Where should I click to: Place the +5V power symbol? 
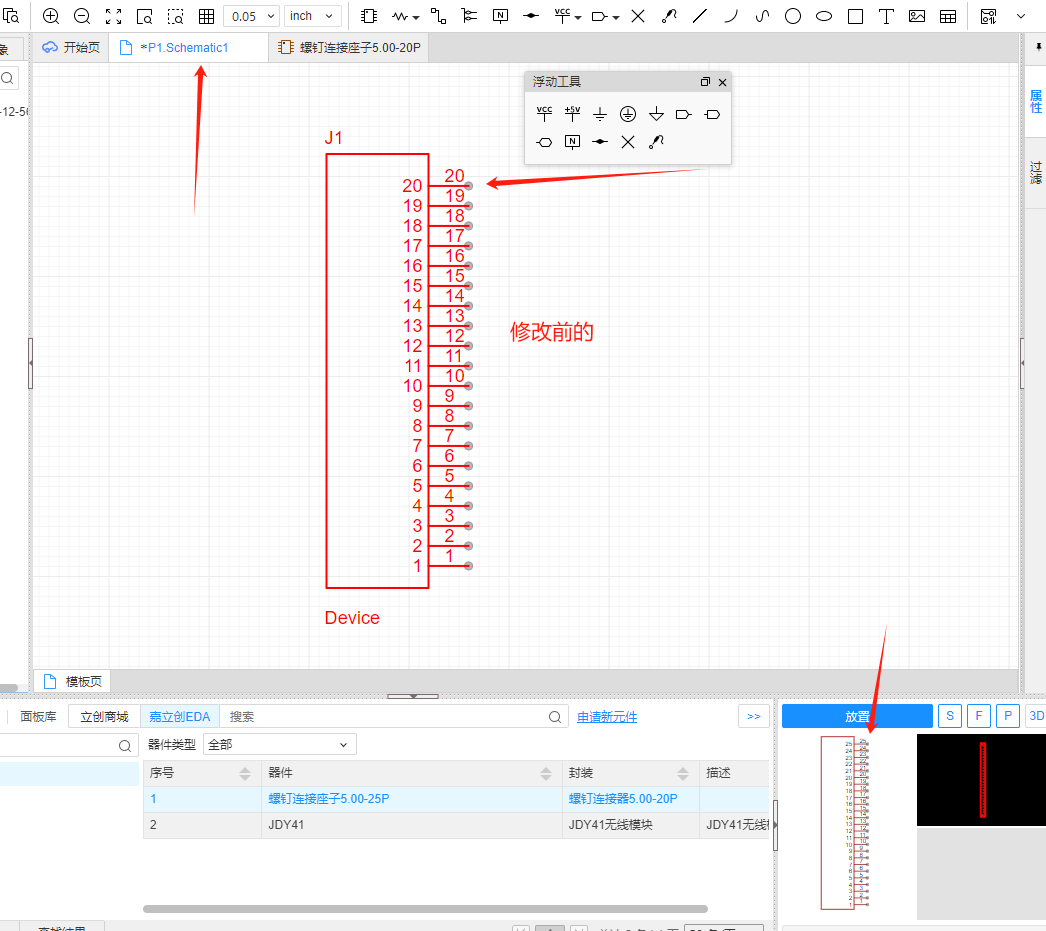[572, 114]
